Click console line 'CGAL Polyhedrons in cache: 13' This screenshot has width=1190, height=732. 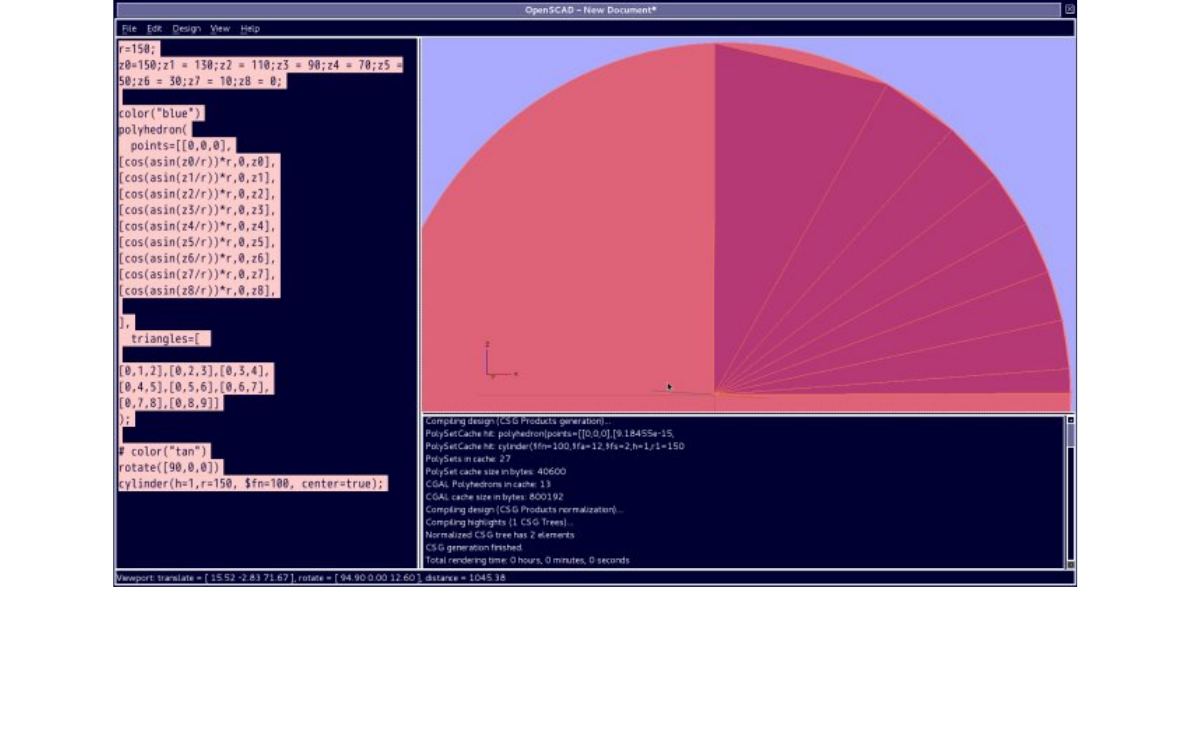(488, 484)
